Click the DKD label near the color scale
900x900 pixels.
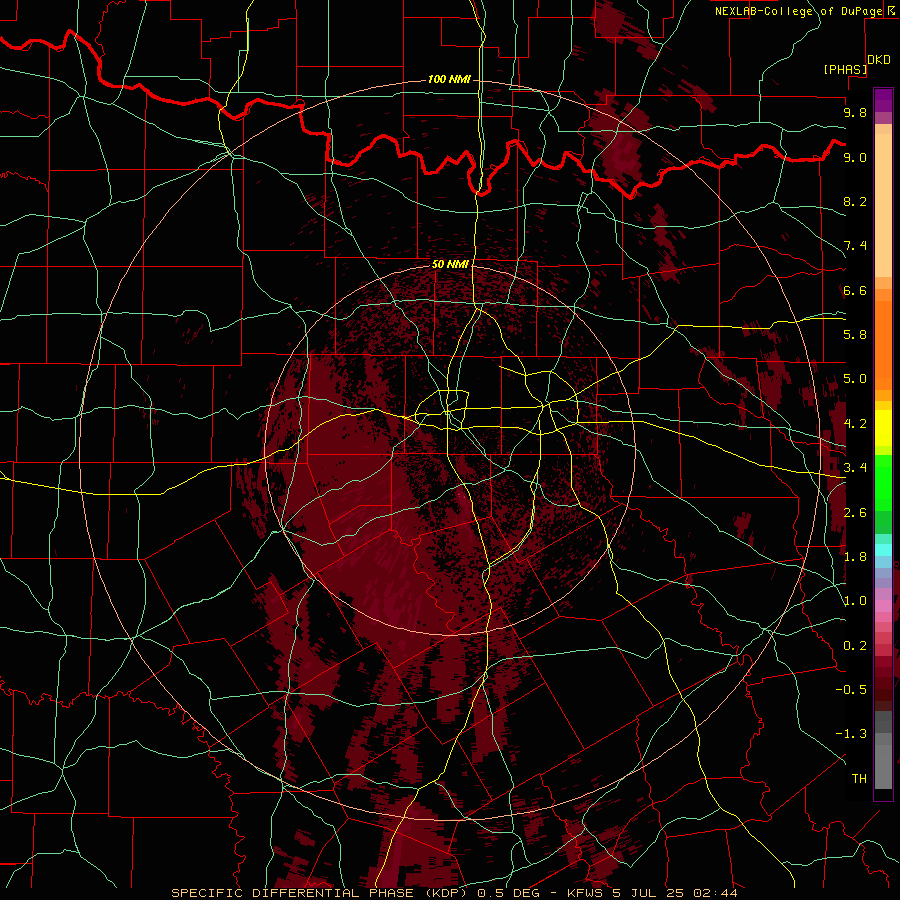click(x=879, y=60)
